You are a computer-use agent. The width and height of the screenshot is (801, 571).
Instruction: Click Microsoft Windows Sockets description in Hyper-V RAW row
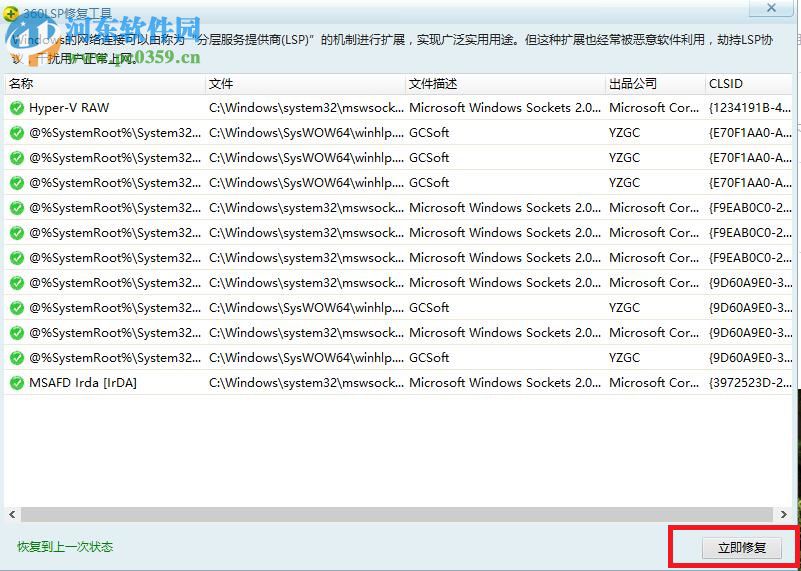(505, 108)
